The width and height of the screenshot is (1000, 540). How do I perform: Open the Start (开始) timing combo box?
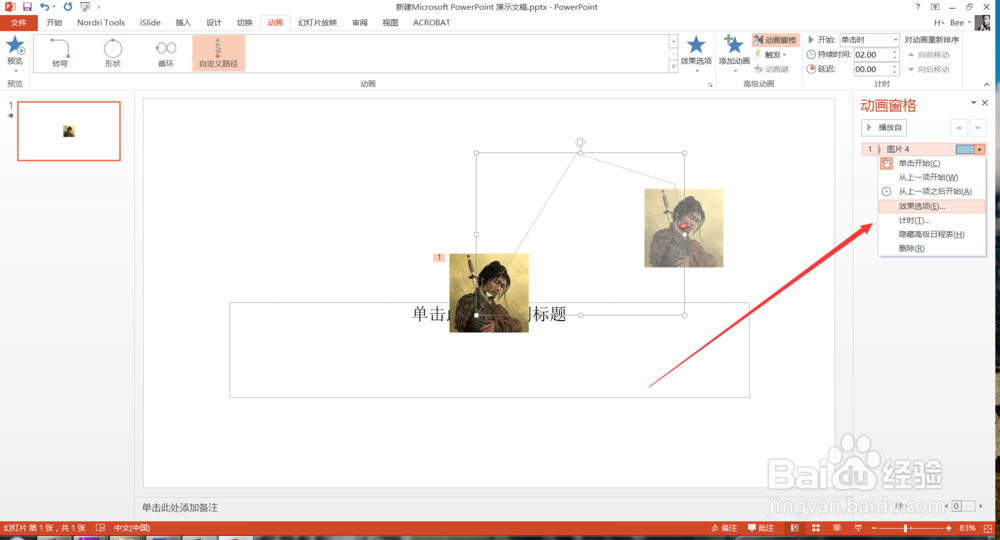(x=869, y=40)
